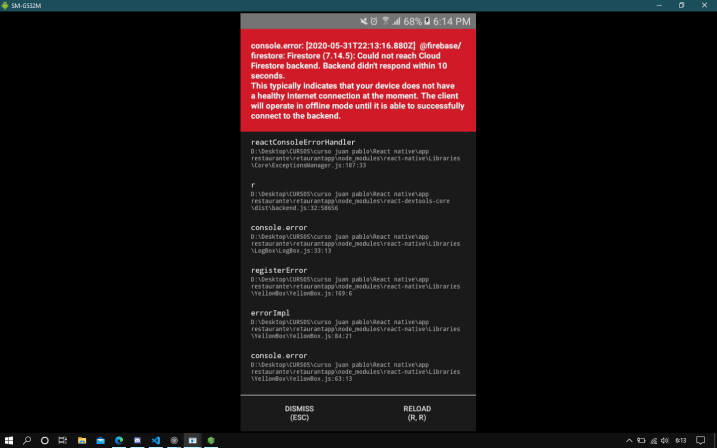Switch to Microsoft Edge on the taskbar
Image resolution: width=717 pixels, height=448 pixels.
[x=119, y=440]
